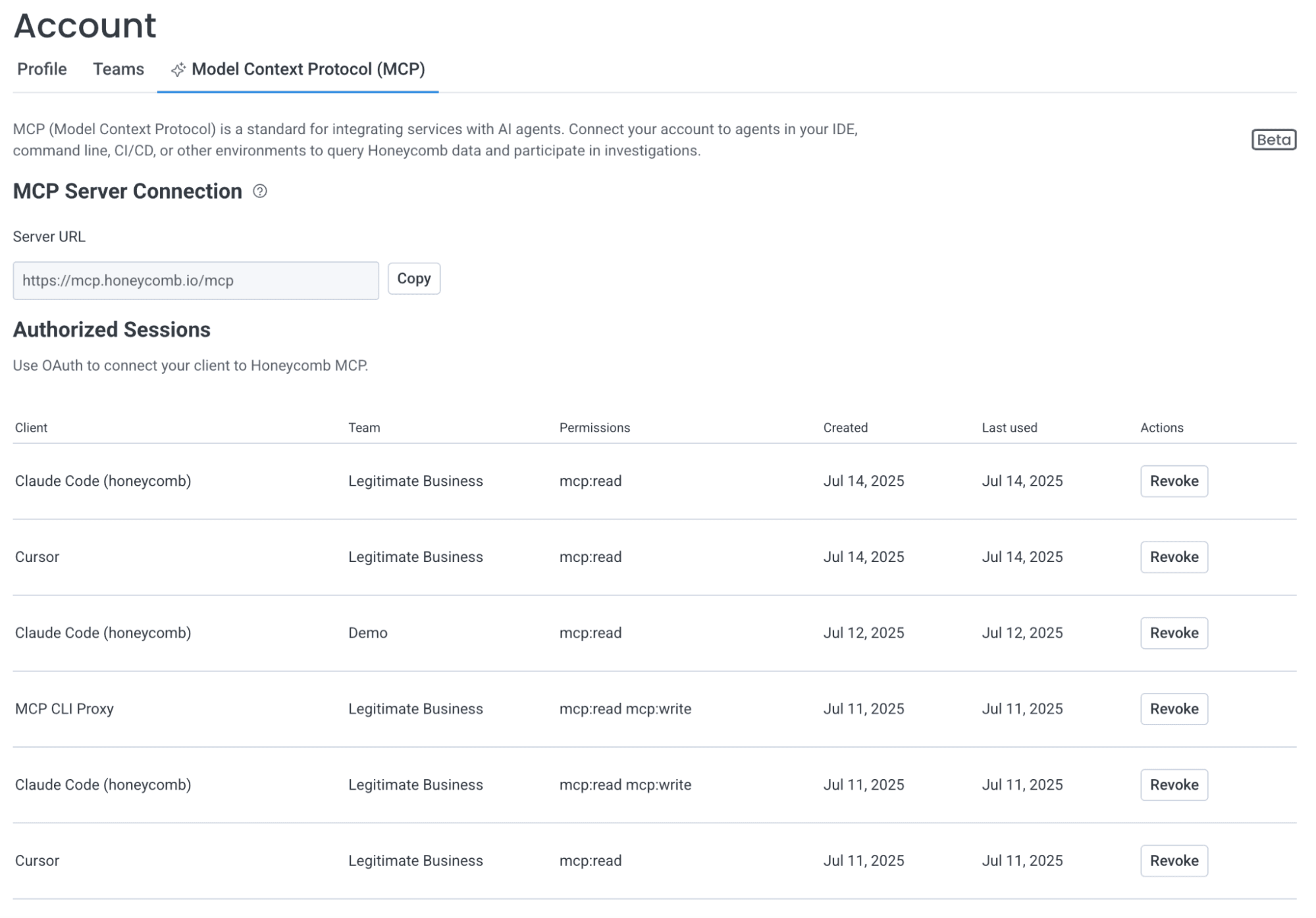Revoke the Jul 11 Cursor session
Viewport: 1316px width, 918px height.
[1173, 861]
